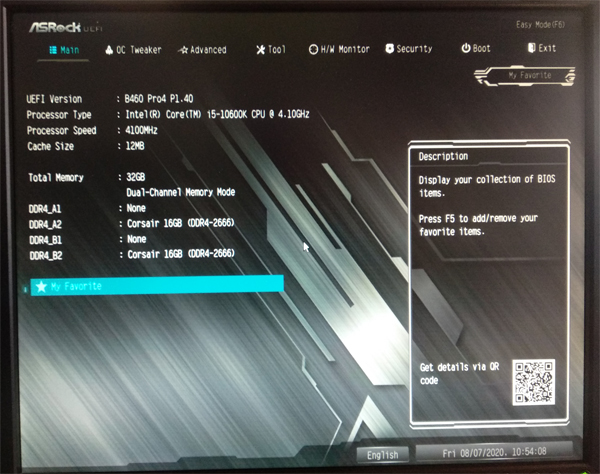Click the date and time display
The height and width of the screenshot is (474, 600).
(494, 452)
